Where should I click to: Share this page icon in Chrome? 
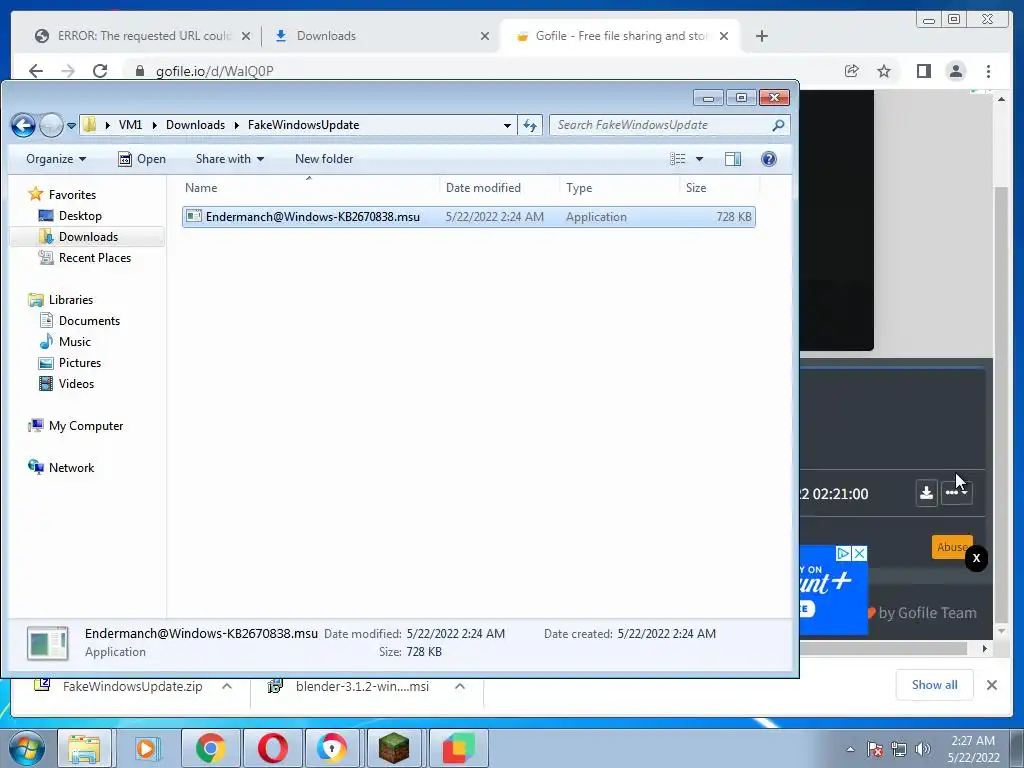852,71
